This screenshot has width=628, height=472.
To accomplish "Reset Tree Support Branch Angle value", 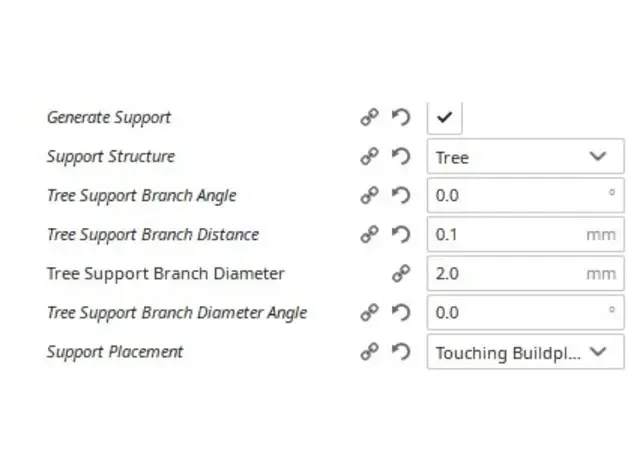I will (401, 195).
